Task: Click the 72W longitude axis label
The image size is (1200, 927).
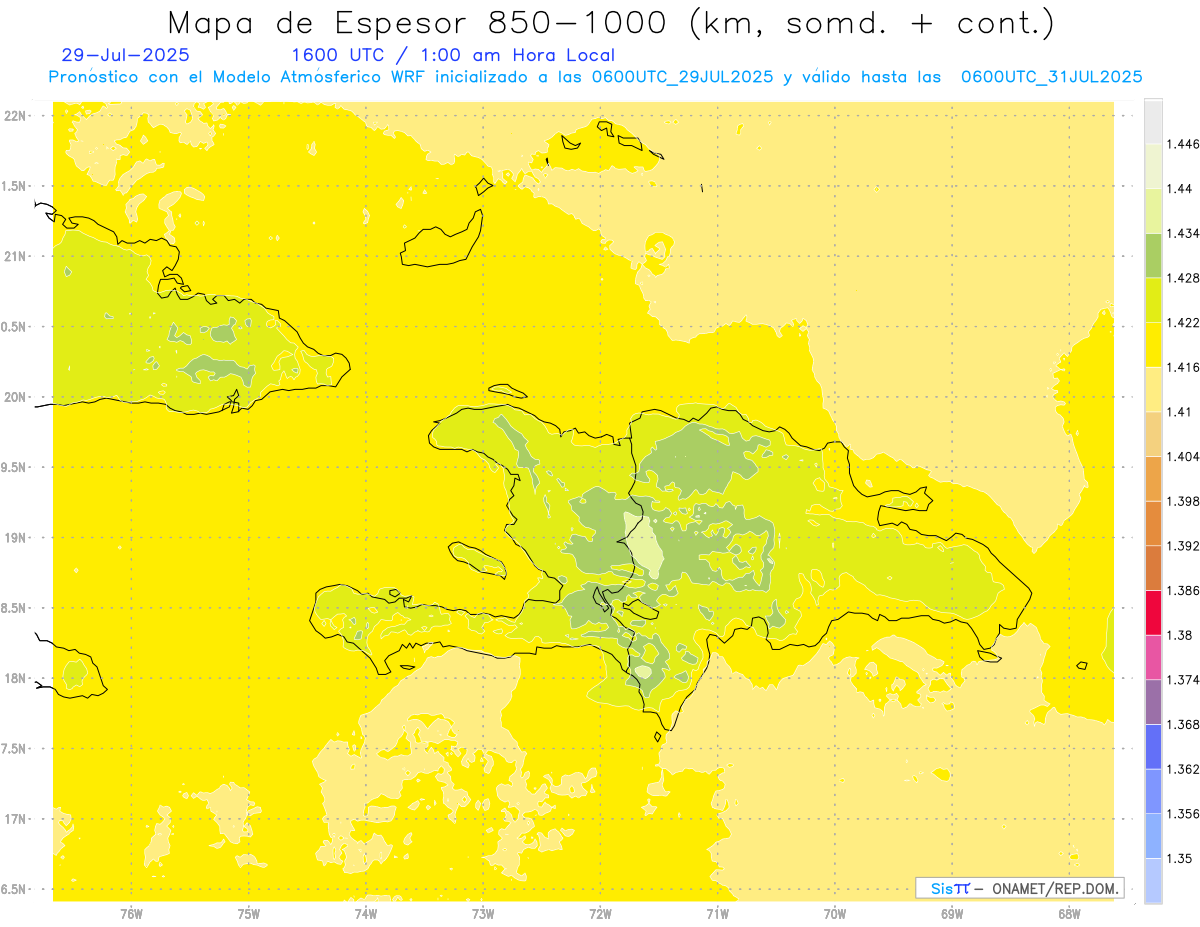Action: pyautogui.click(x=600, y=913)
